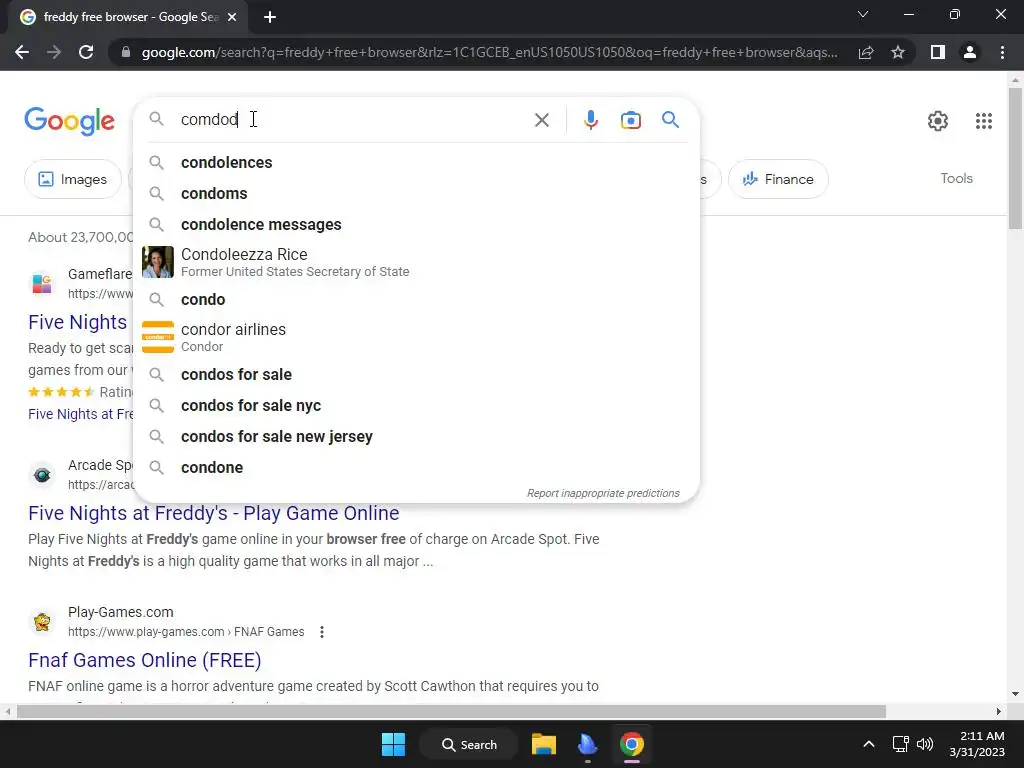The height and width of the screenshot is (768, 1024).
Task: Choose the condone suggestion
Action: (x=416, y=468)
